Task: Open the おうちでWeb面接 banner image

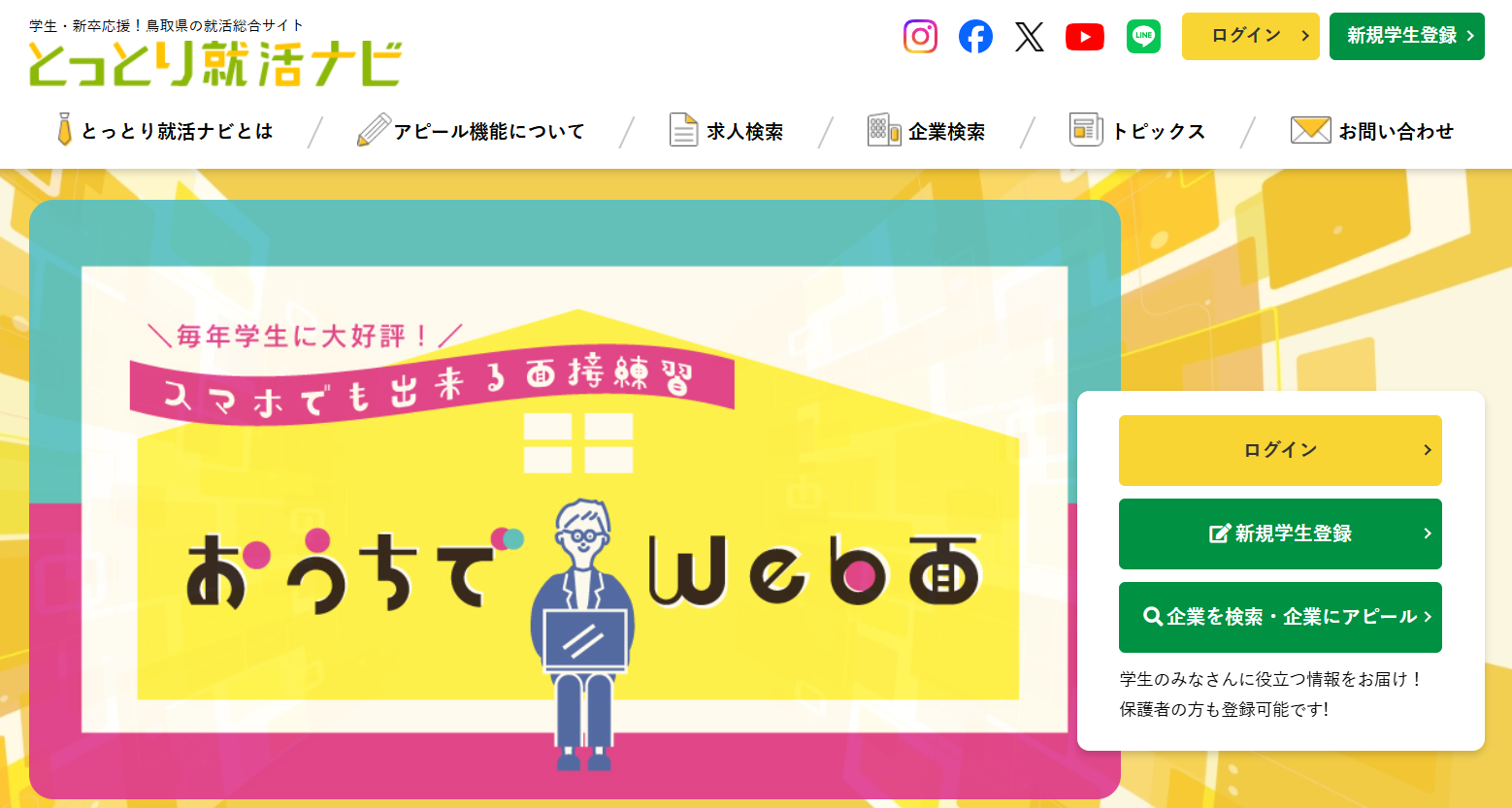Action: pyautogui.click(x=575, y=500)
